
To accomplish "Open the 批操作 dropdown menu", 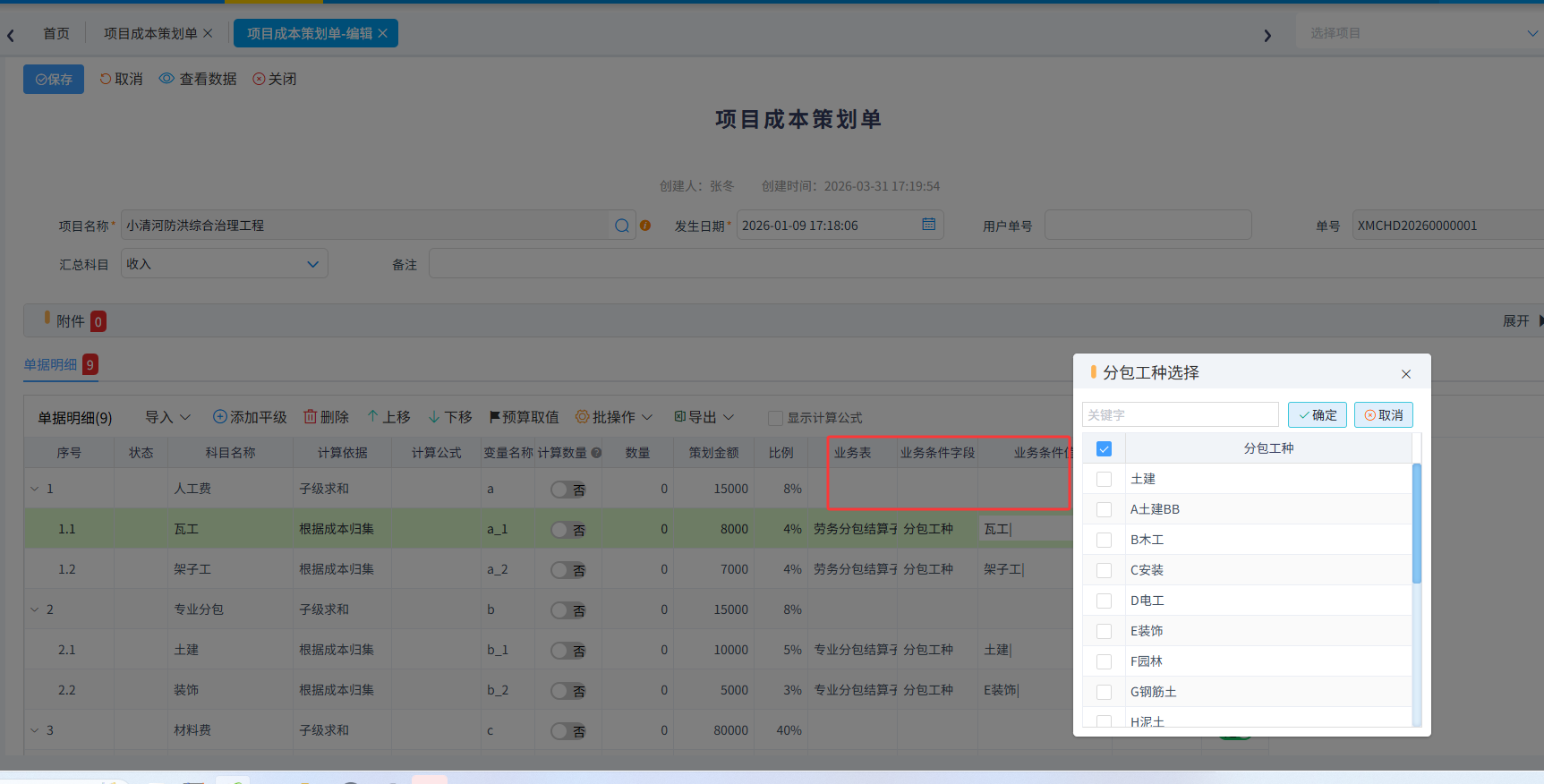I will (614, 417).
